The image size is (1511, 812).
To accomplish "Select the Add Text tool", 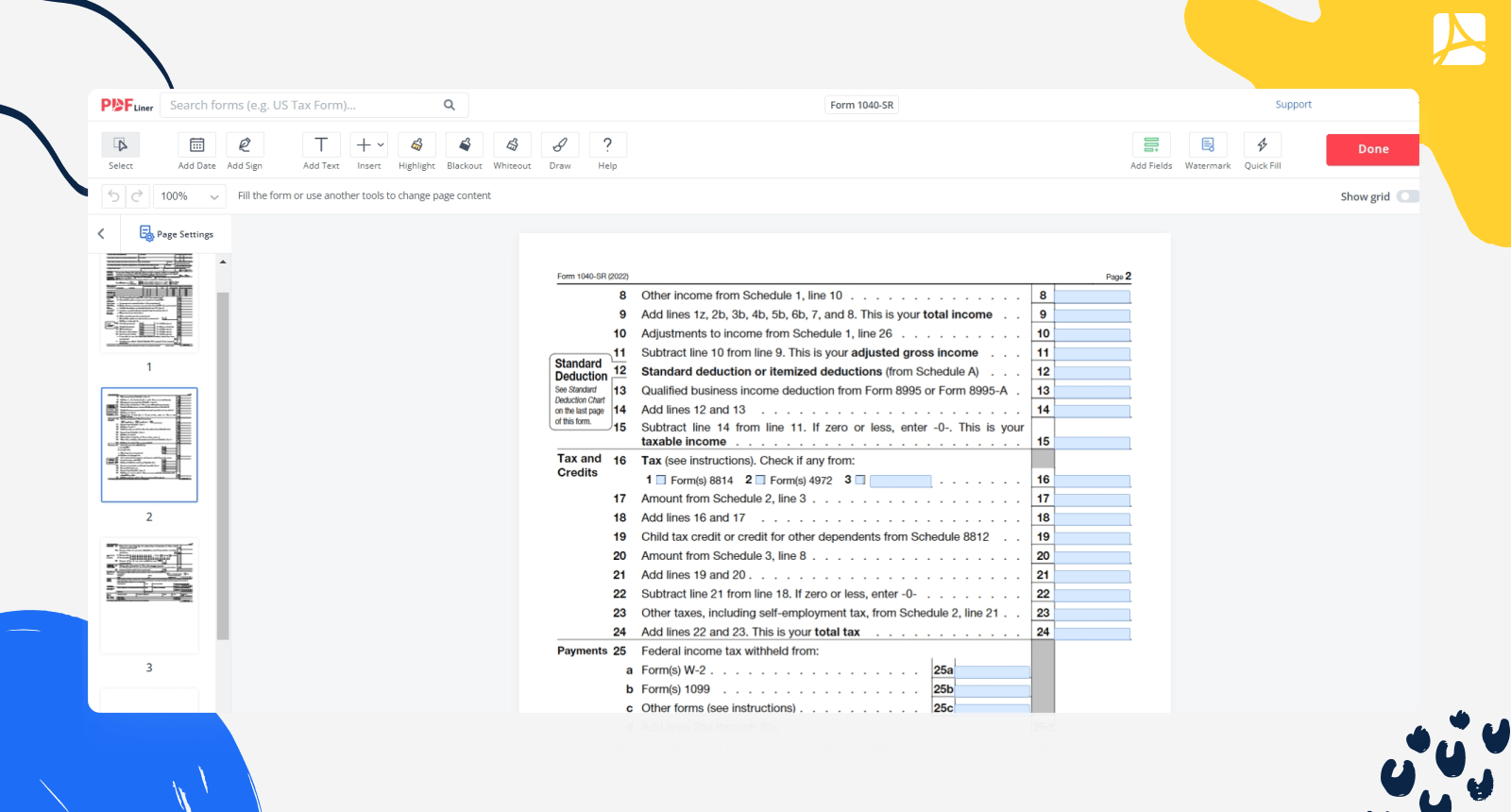I will [x=321, y=144].
